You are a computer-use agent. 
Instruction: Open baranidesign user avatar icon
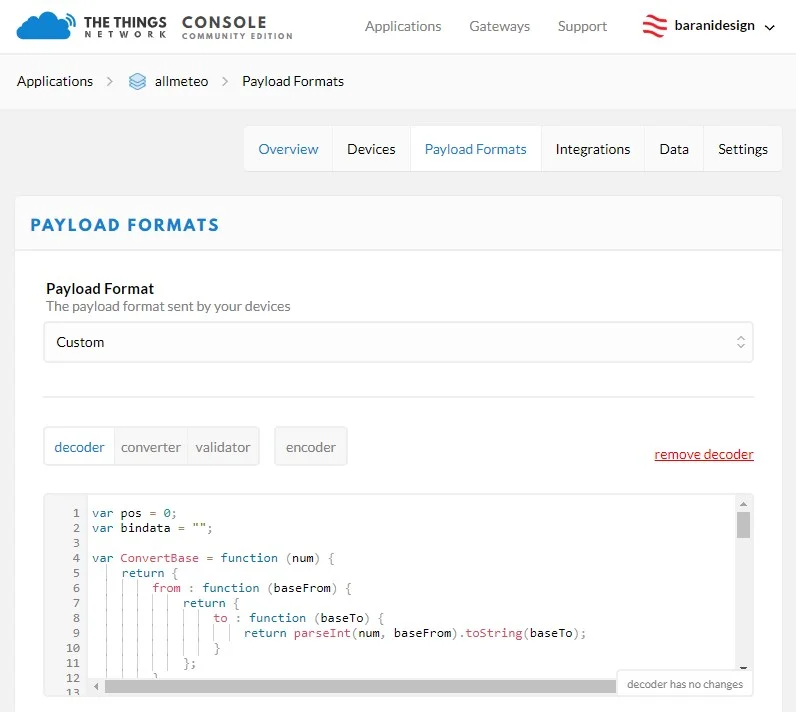tap(654, 25)
